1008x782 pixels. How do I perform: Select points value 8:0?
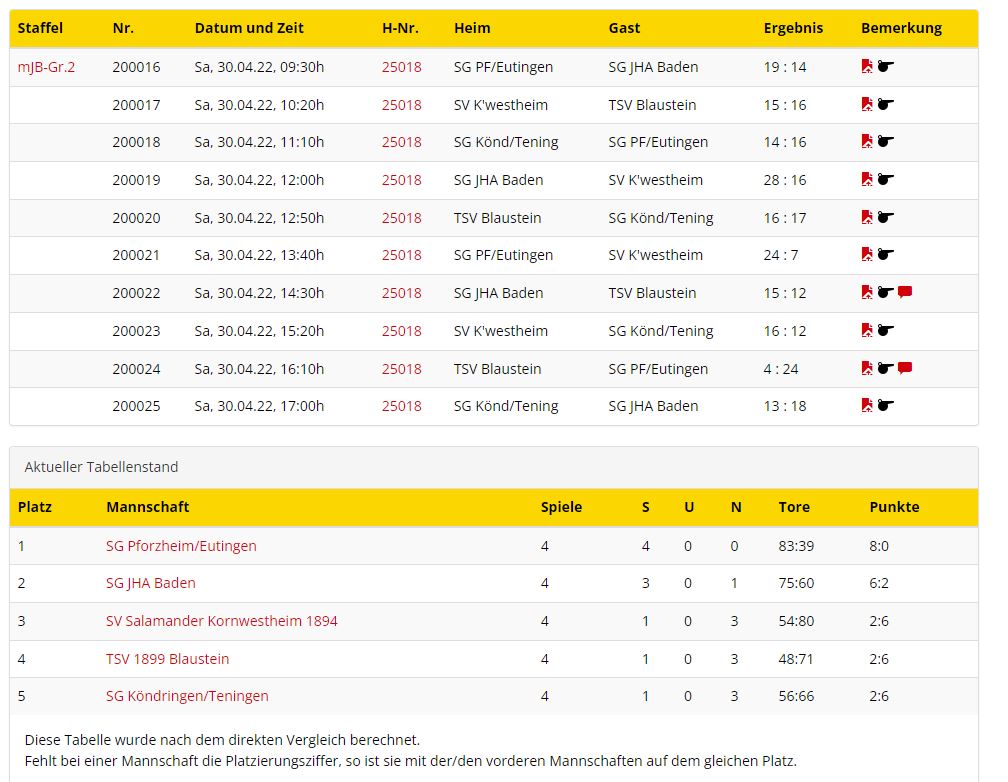(879, 547)
